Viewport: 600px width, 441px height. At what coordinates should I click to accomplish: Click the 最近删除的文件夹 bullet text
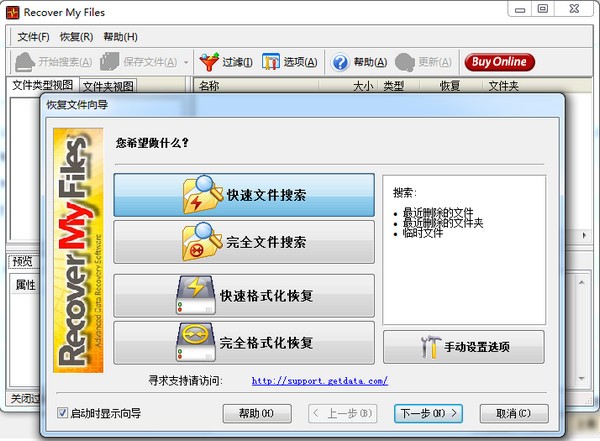pos(443,223)
